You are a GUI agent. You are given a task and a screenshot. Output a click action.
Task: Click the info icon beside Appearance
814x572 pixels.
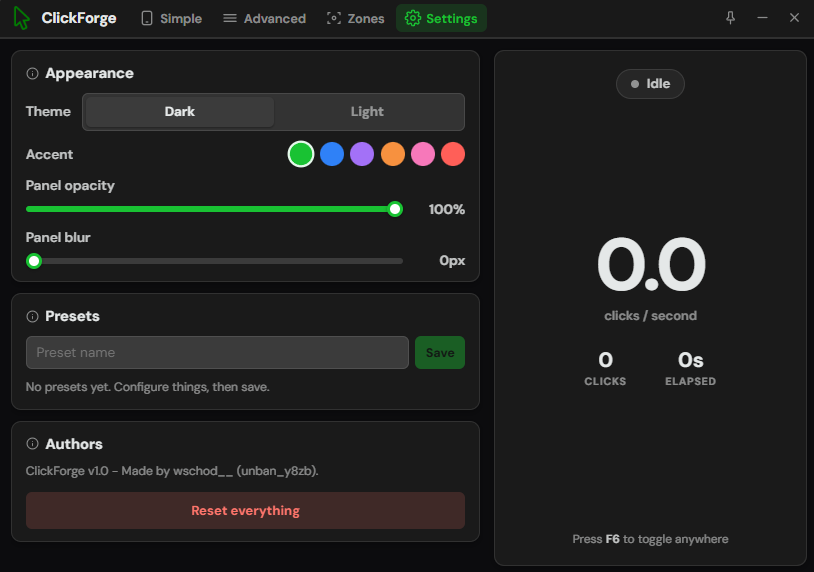(32, 74)
